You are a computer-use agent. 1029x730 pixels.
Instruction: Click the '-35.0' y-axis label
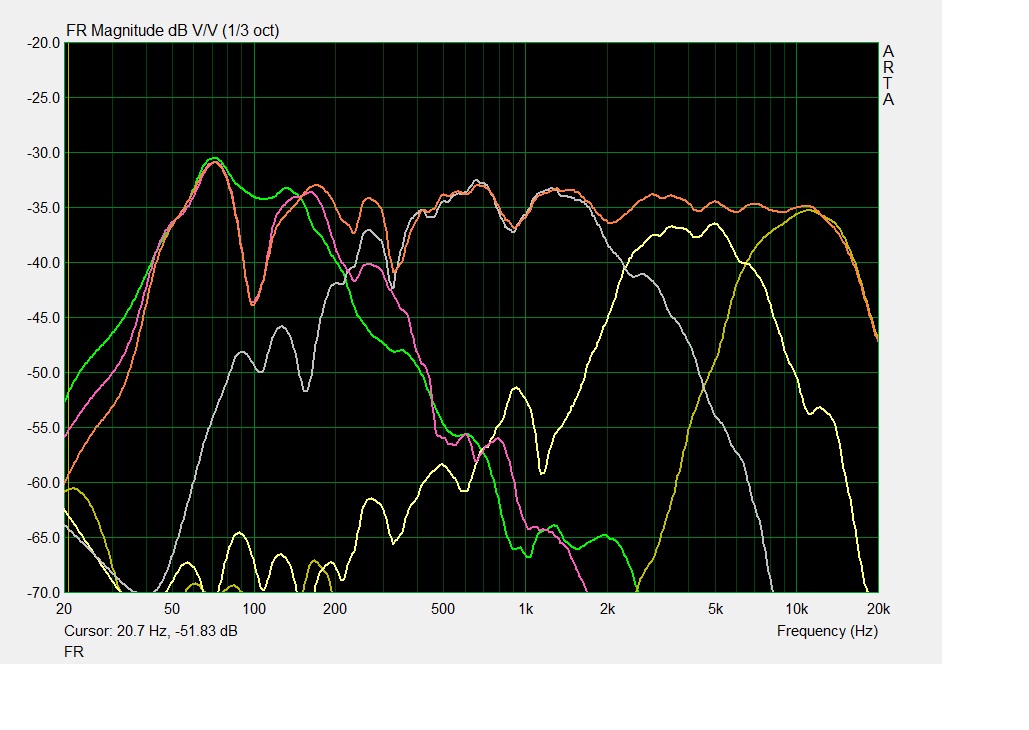coord(43,208)
